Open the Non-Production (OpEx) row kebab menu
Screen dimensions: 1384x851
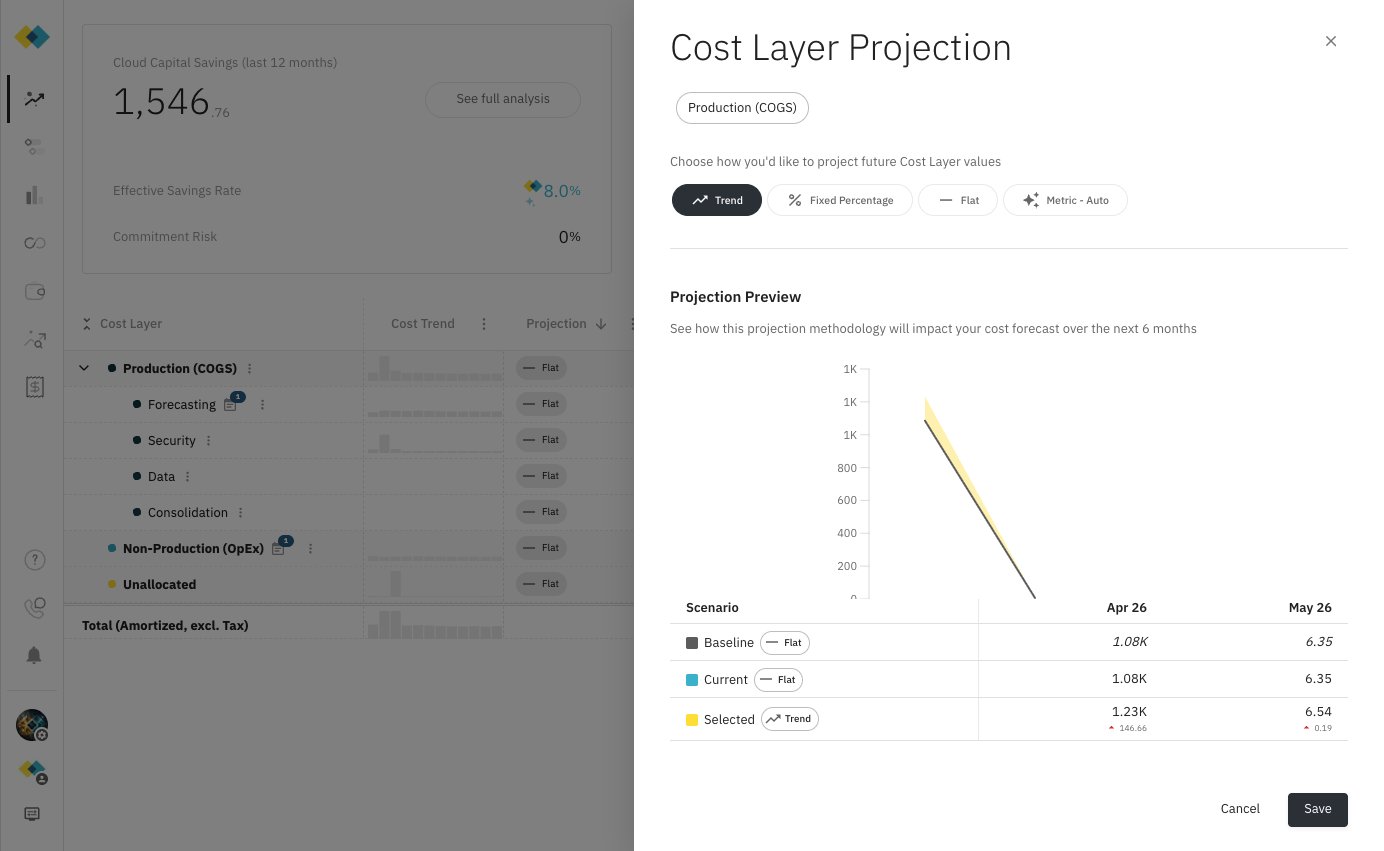[x=311, y=549]
